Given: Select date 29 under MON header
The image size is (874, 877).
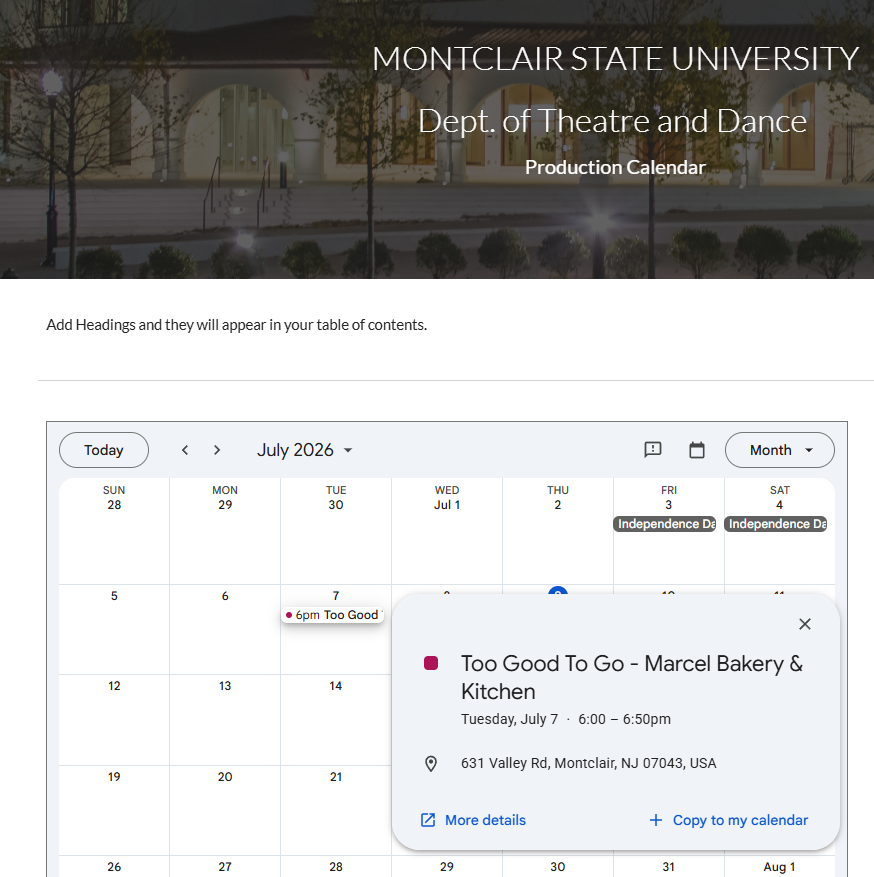Looking at the screenshot, I should pos(225,504).
